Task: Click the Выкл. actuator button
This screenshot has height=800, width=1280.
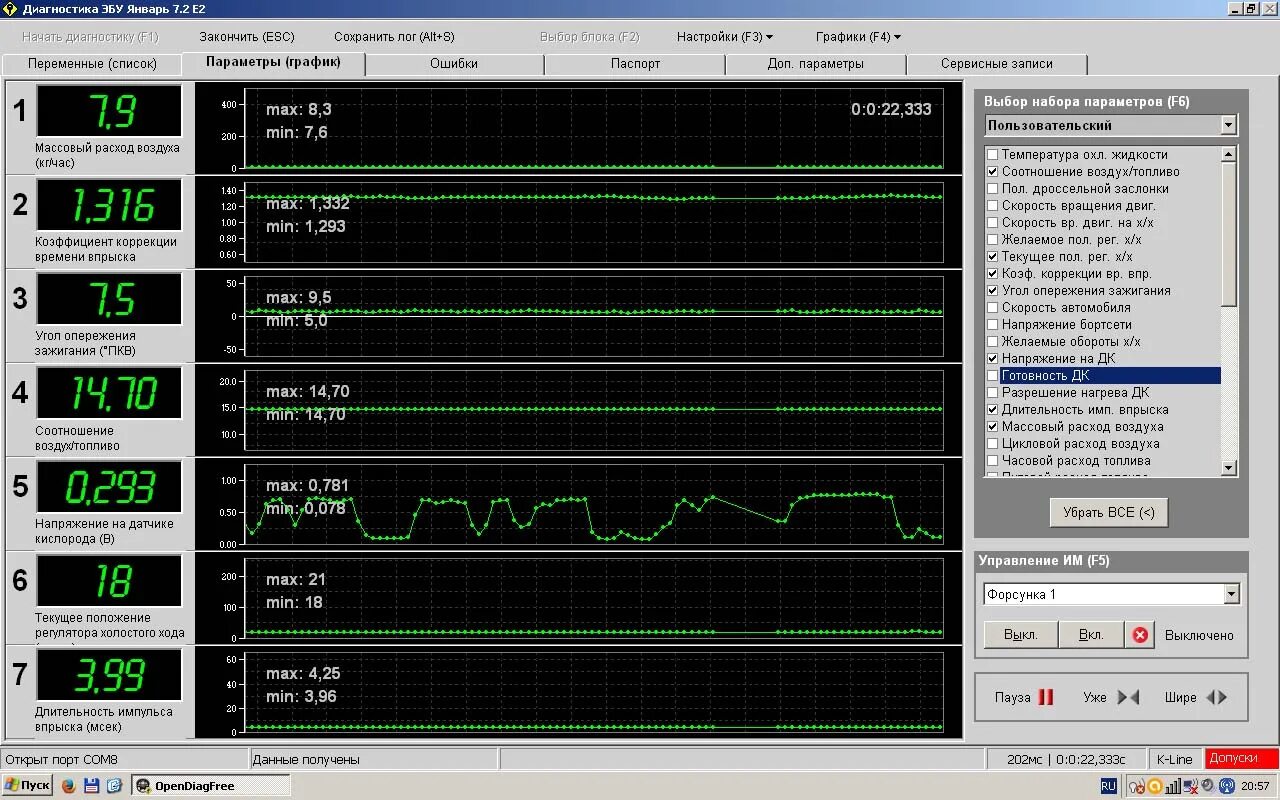Action: click(1020, 635)
